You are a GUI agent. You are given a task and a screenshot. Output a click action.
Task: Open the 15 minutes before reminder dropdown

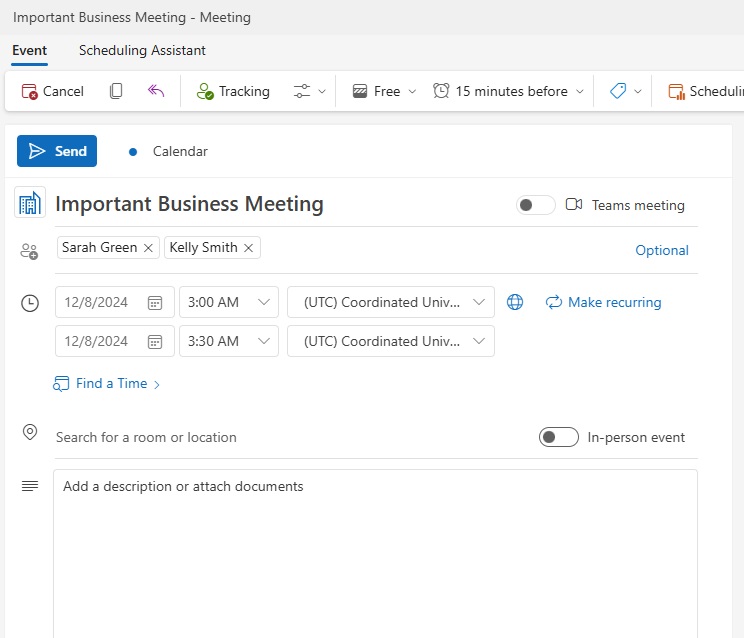(x=508, y=91)
